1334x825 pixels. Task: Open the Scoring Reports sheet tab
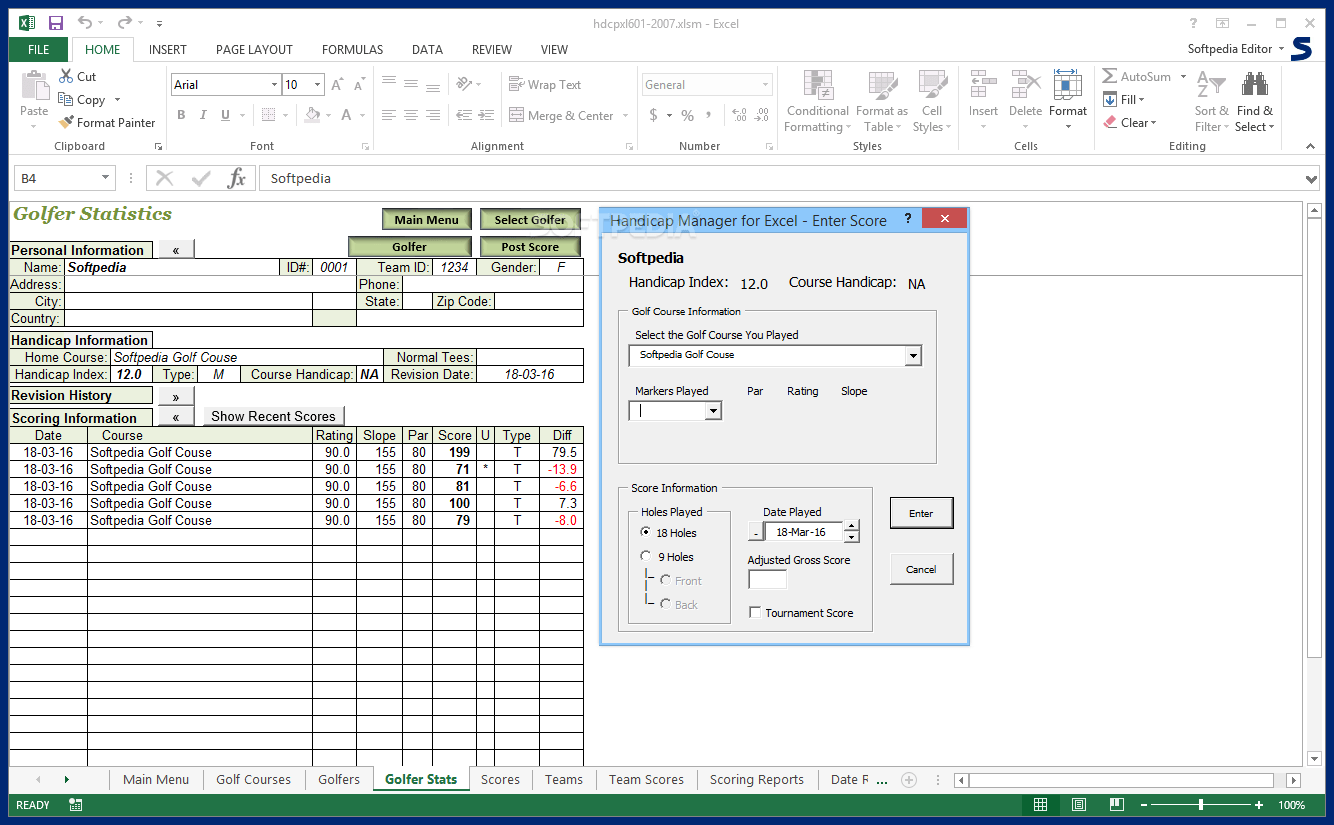coord(757,780)
